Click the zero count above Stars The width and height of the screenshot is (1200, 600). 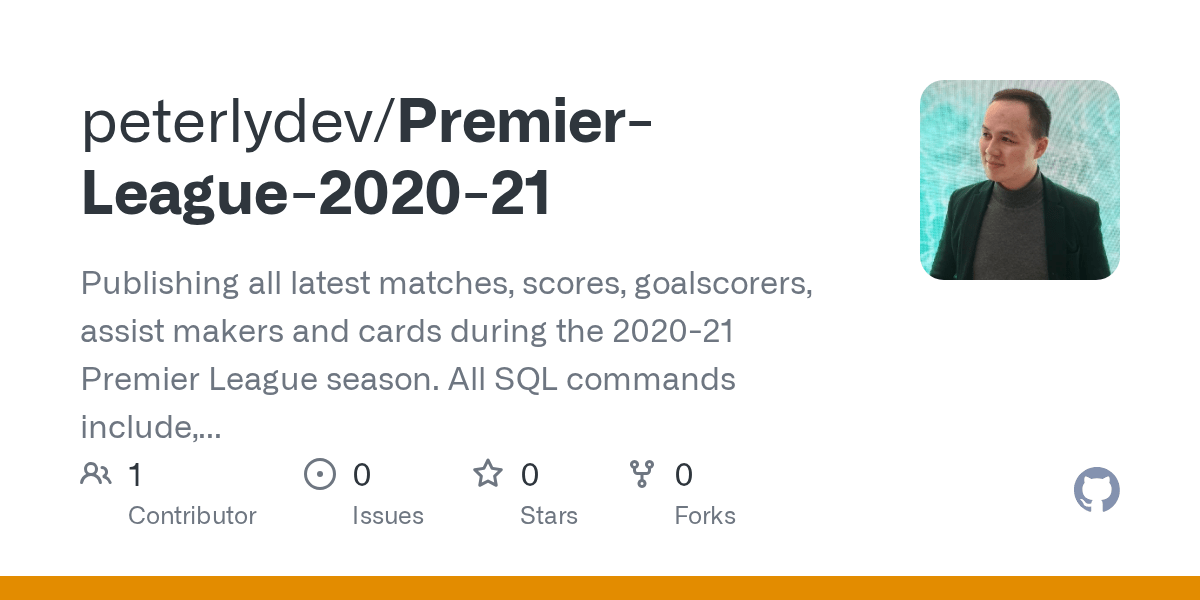tap(530, 475)
